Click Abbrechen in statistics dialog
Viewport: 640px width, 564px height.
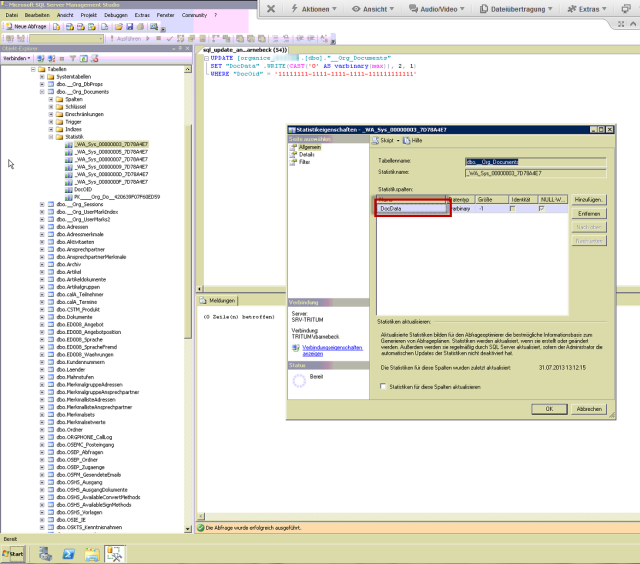pyautogui.click(x=589, y=409)
